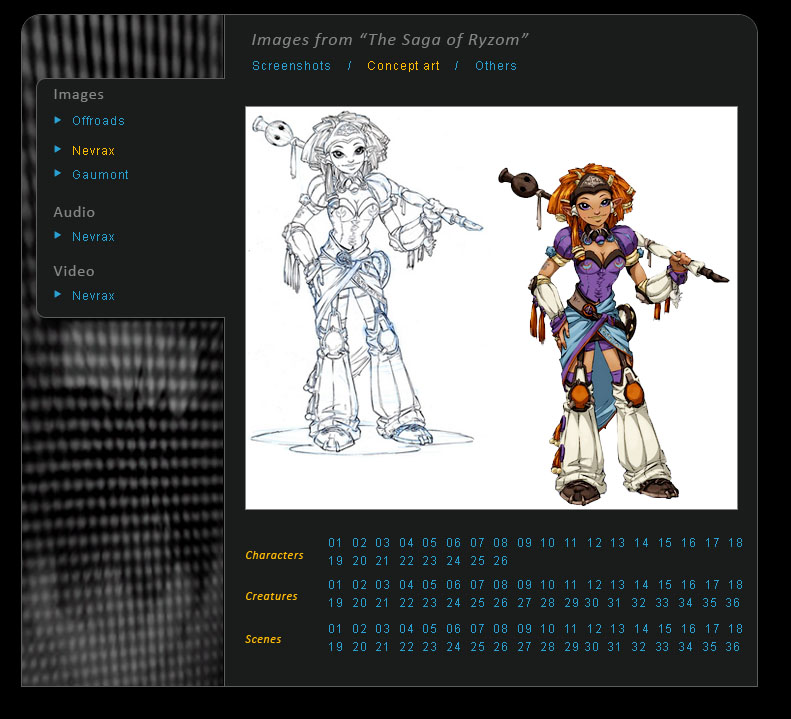Open Creatures image 20

click(359, 603)
